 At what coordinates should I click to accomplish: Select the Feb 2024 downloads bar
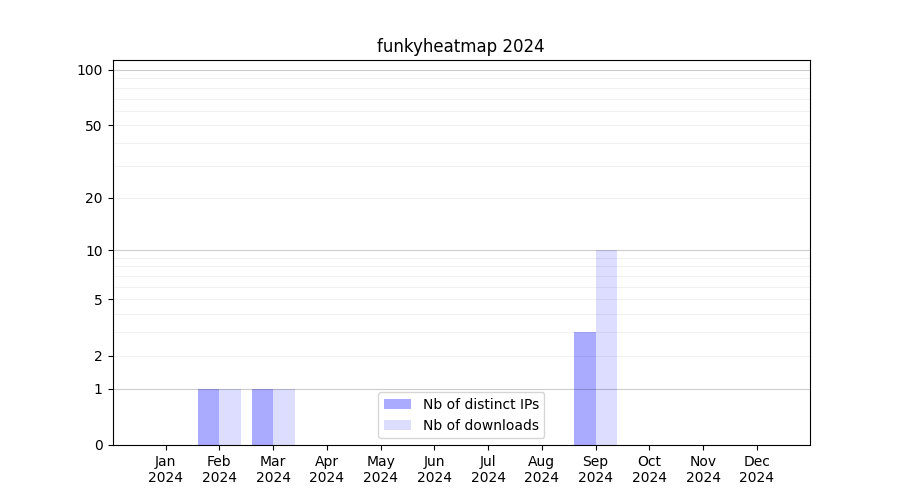(x=230, y=417)
